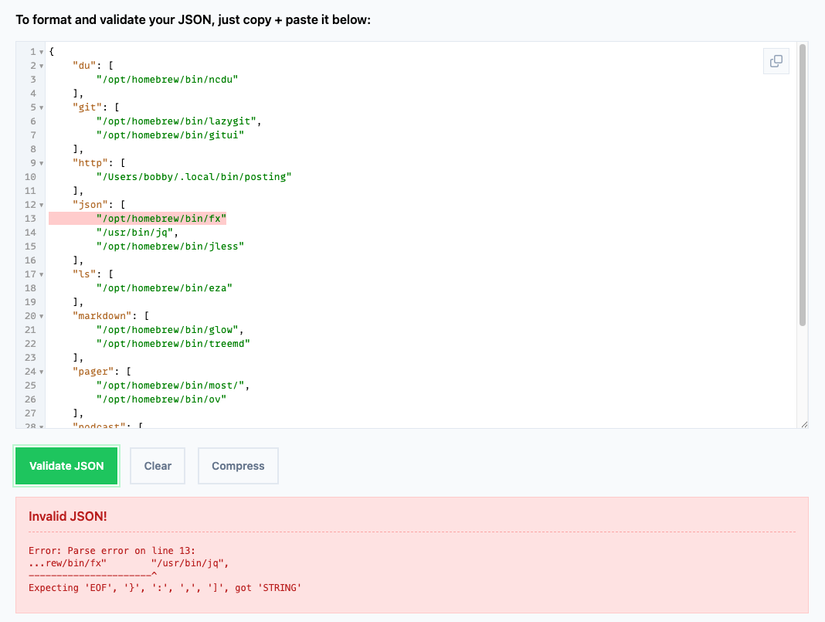Viewport: 825px width, 622px height.
Task: Collapse the "pager" array
Action: [x=40, y=371]
